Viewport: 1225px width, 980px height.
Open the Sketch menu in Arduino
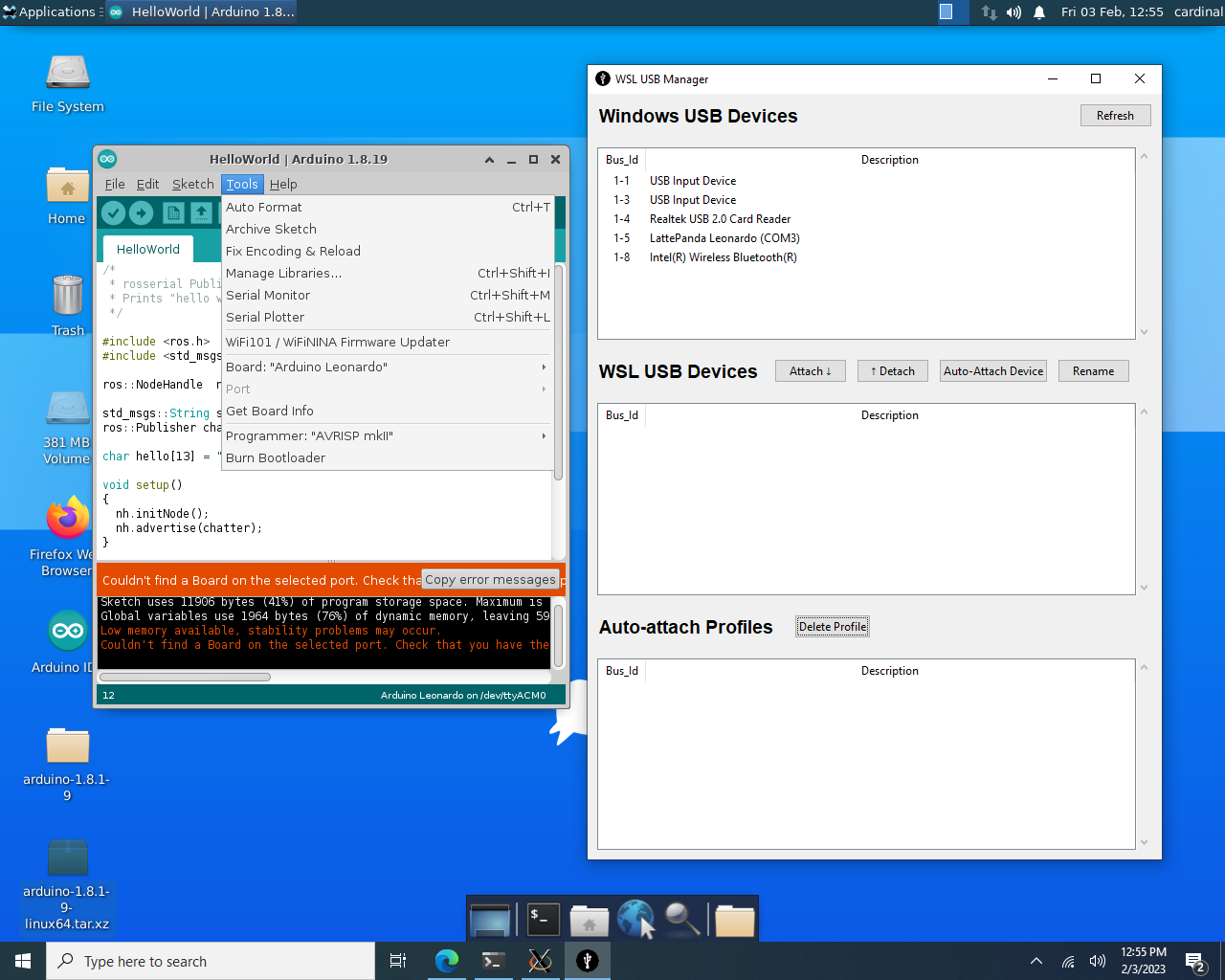point(192,184)
